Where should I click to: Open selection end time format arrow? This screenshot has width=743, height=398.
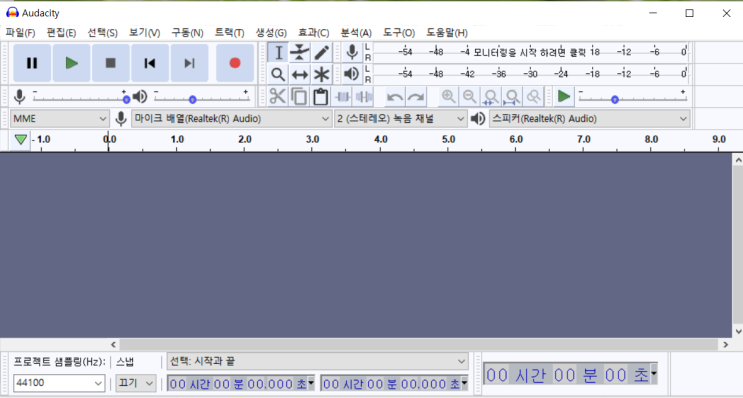(464, 382)
